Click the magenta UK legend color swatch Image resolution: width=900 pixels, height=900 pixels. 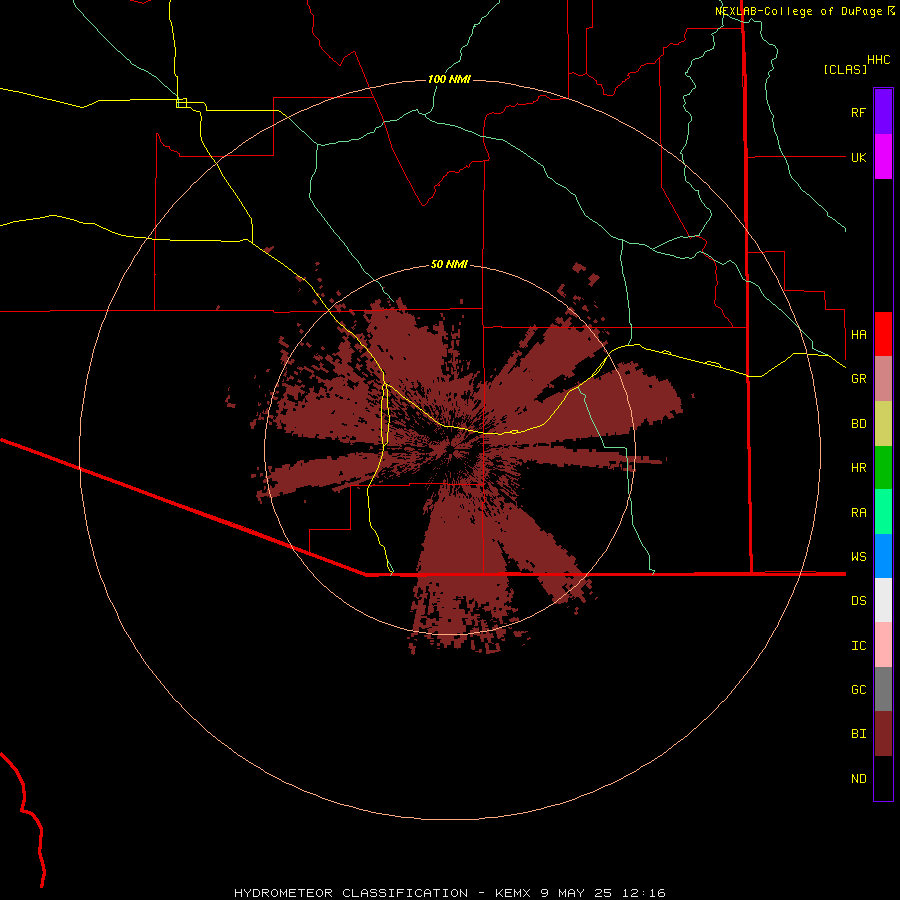click(x=883, y=157)
